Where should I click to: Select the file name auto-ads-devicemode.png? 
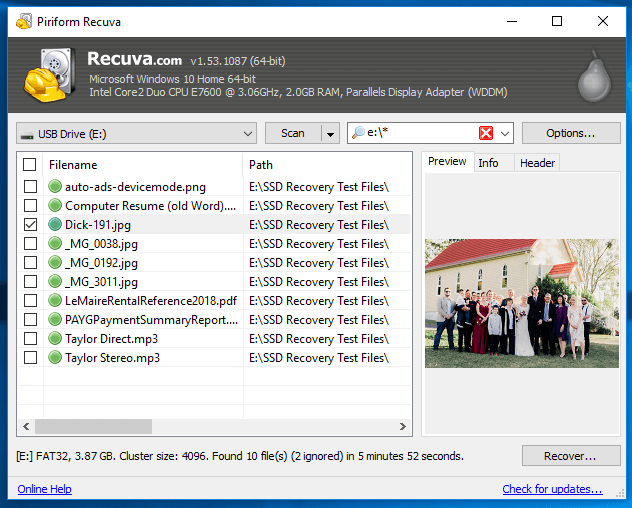click(135, 187)
